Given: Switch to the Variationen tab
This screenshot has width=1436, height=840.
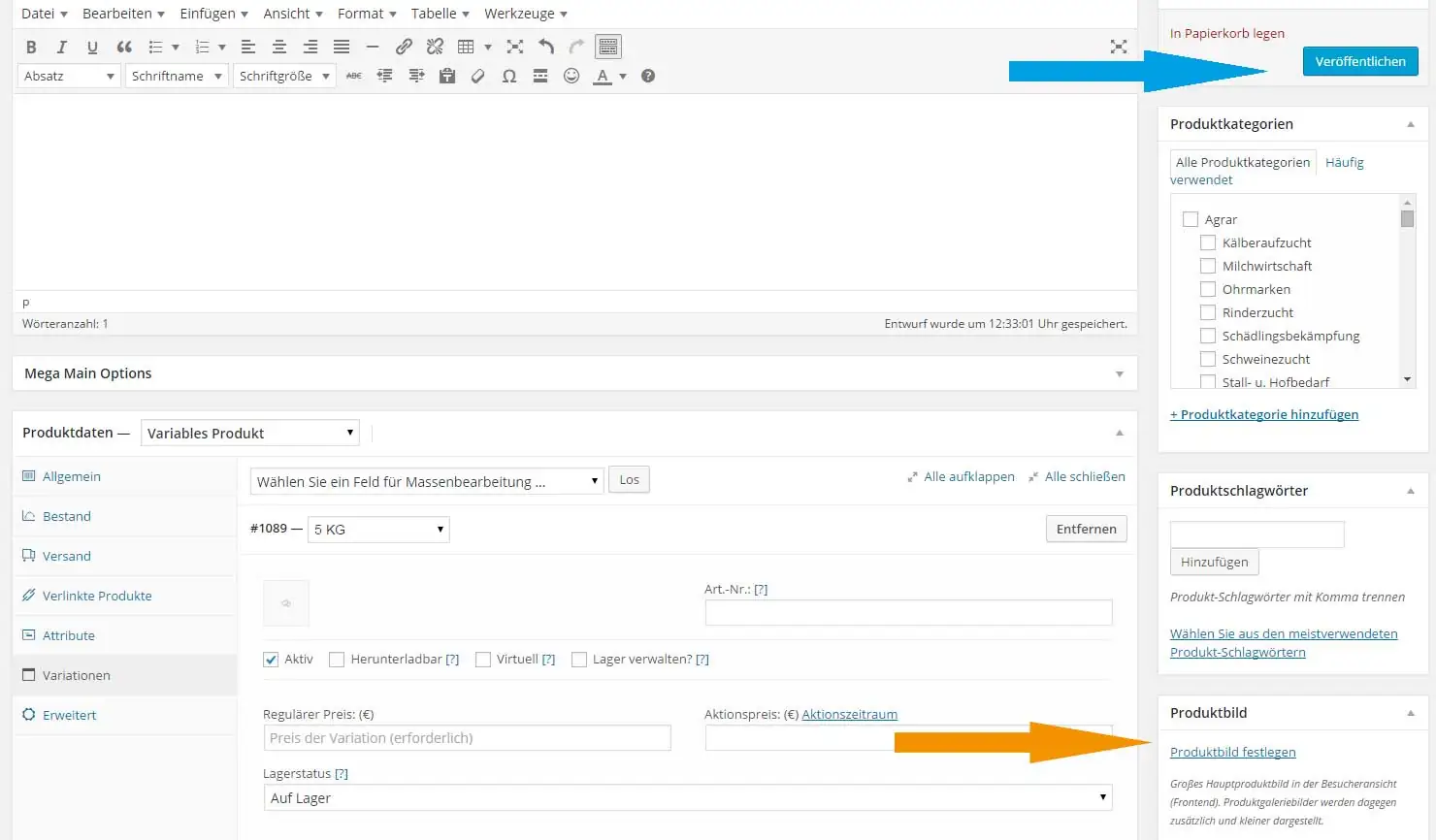Looking at the screenshot, I should 78,675.
